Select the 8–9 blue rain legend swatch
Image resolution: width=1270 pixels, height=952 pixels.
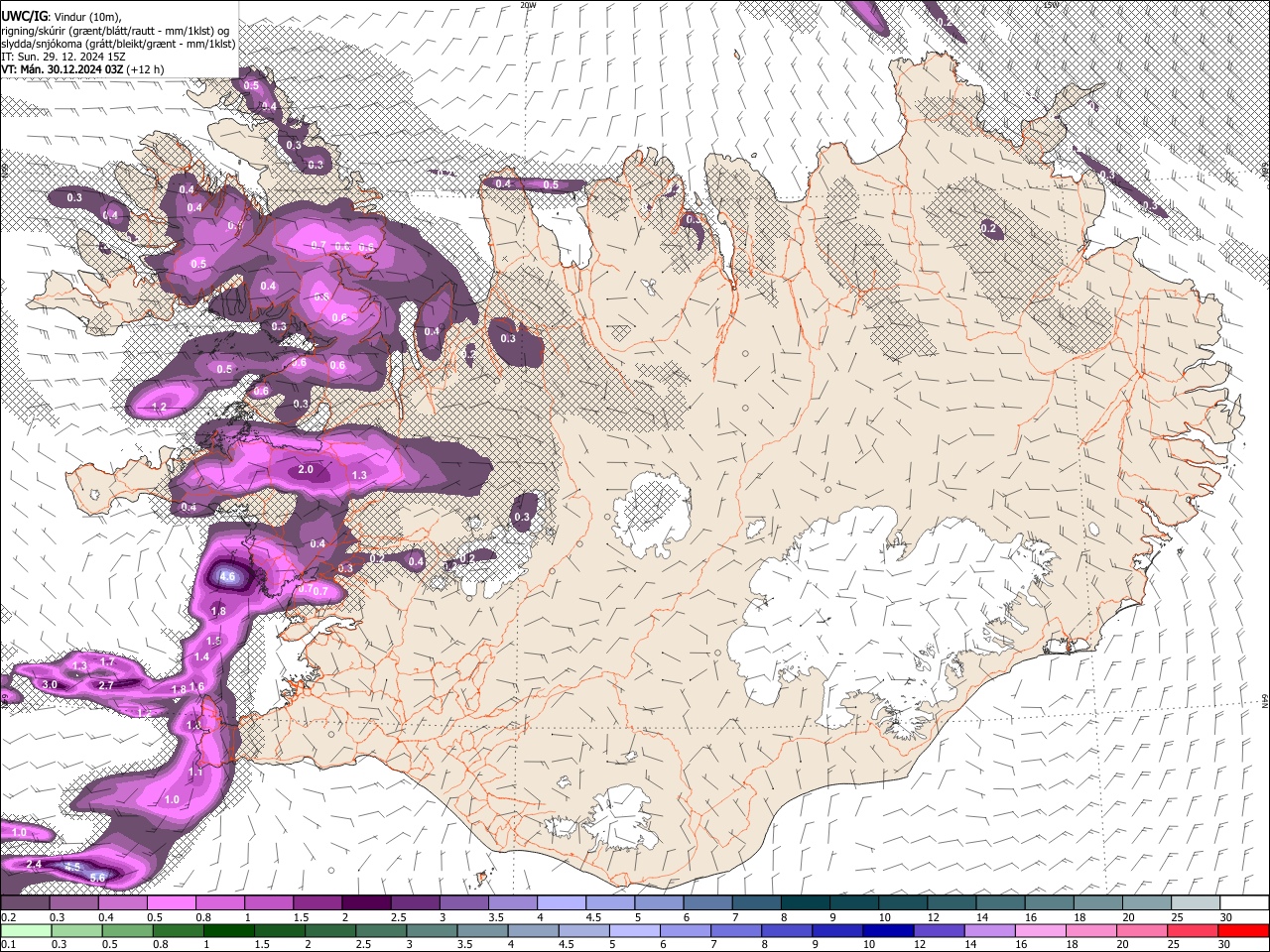pos(786,930)
